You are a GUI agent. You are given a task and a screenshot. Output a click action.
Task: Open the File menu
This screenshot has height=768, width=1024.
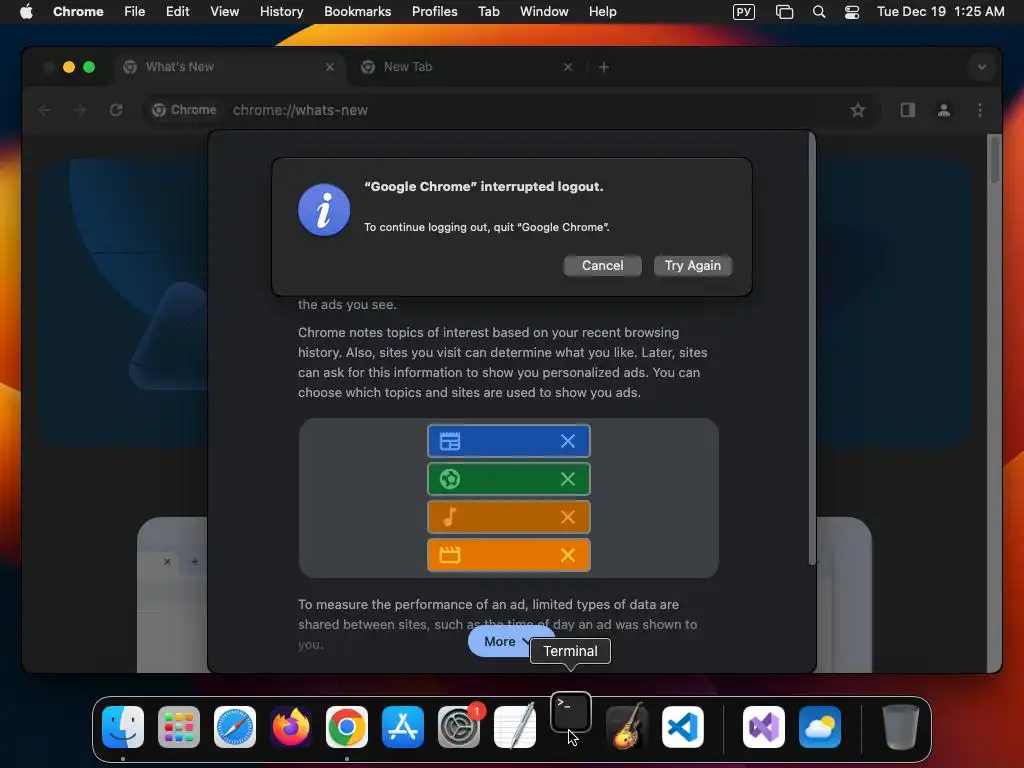pos(135,11)
